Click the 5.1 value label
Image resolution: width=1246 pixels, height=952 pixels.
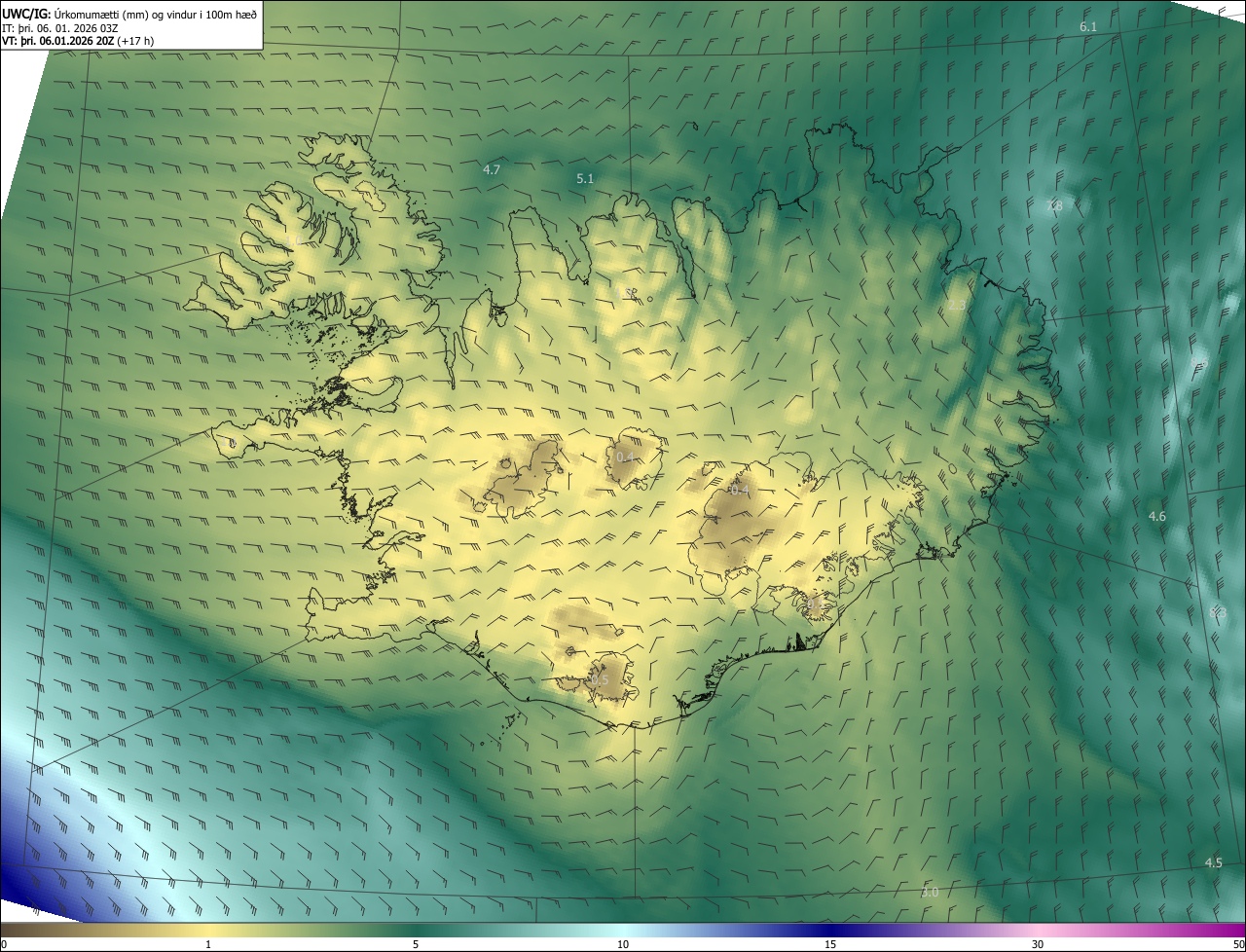585,178
